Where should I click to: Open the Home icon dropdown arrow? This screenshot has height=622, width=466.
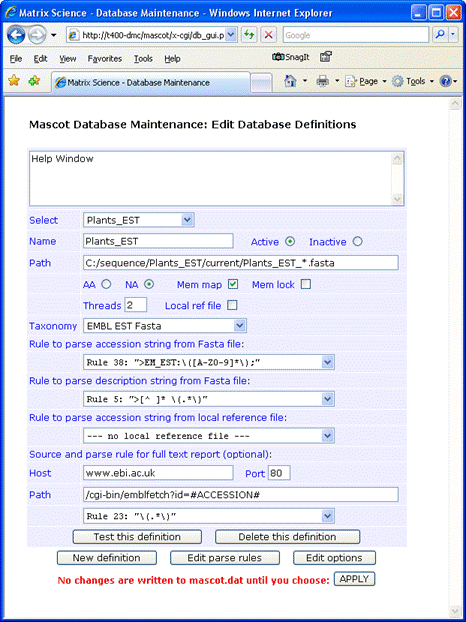(x=305, y=81)
